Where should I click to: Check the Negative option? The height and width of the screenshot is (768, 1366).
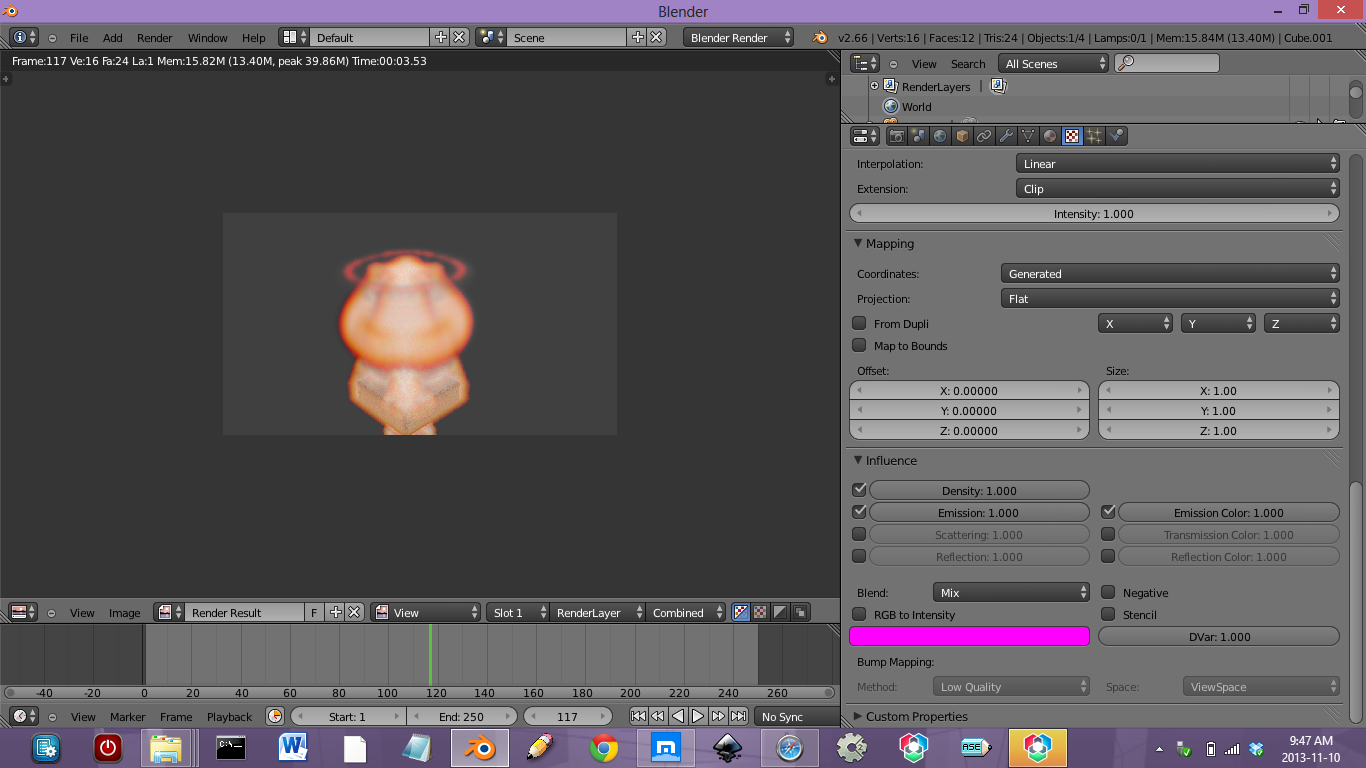(x=1108, y=592)
